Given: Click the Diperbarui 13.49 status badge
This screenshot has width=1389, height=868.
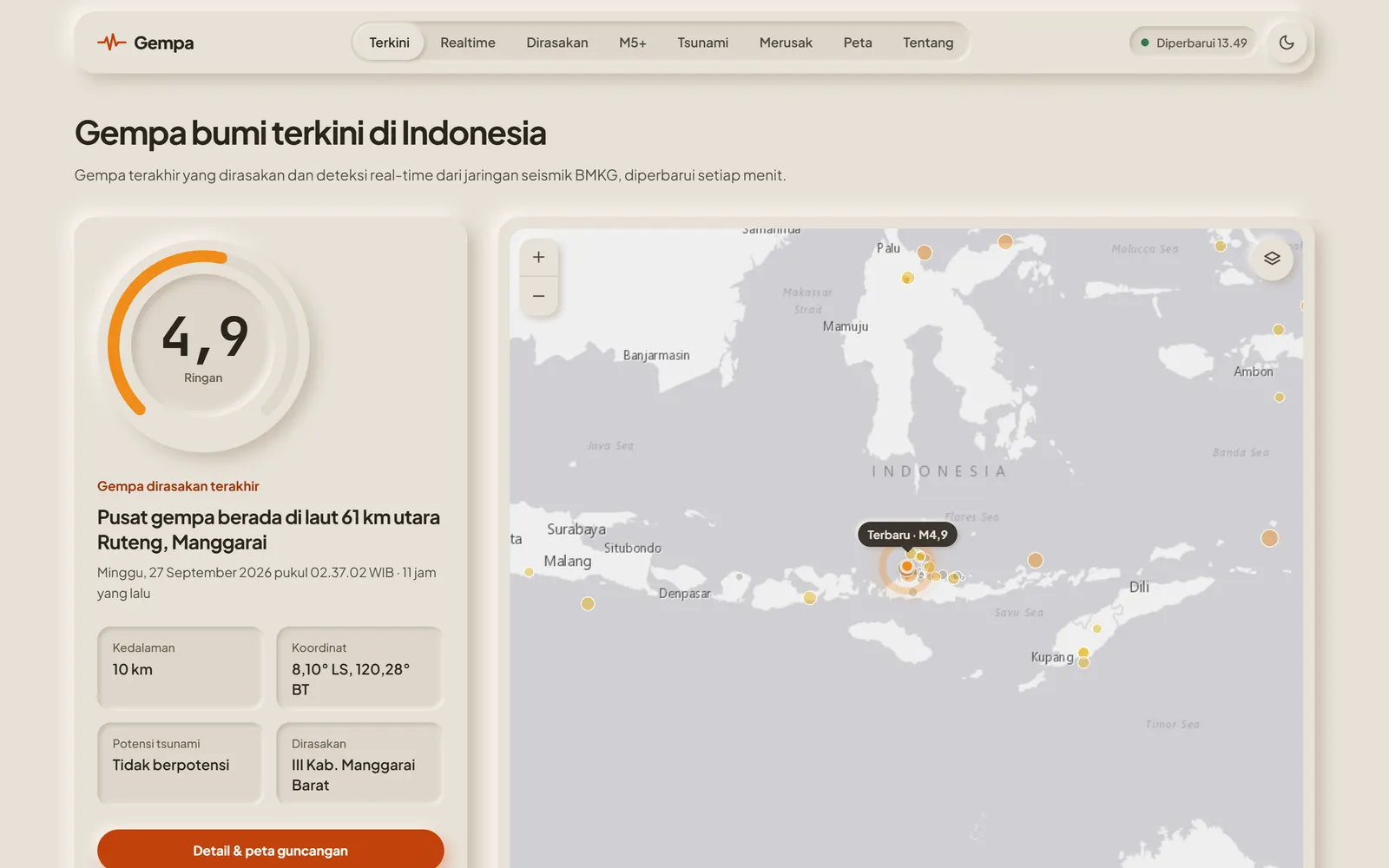Looking at the screenshot, I should click(x=1194, y=43).
